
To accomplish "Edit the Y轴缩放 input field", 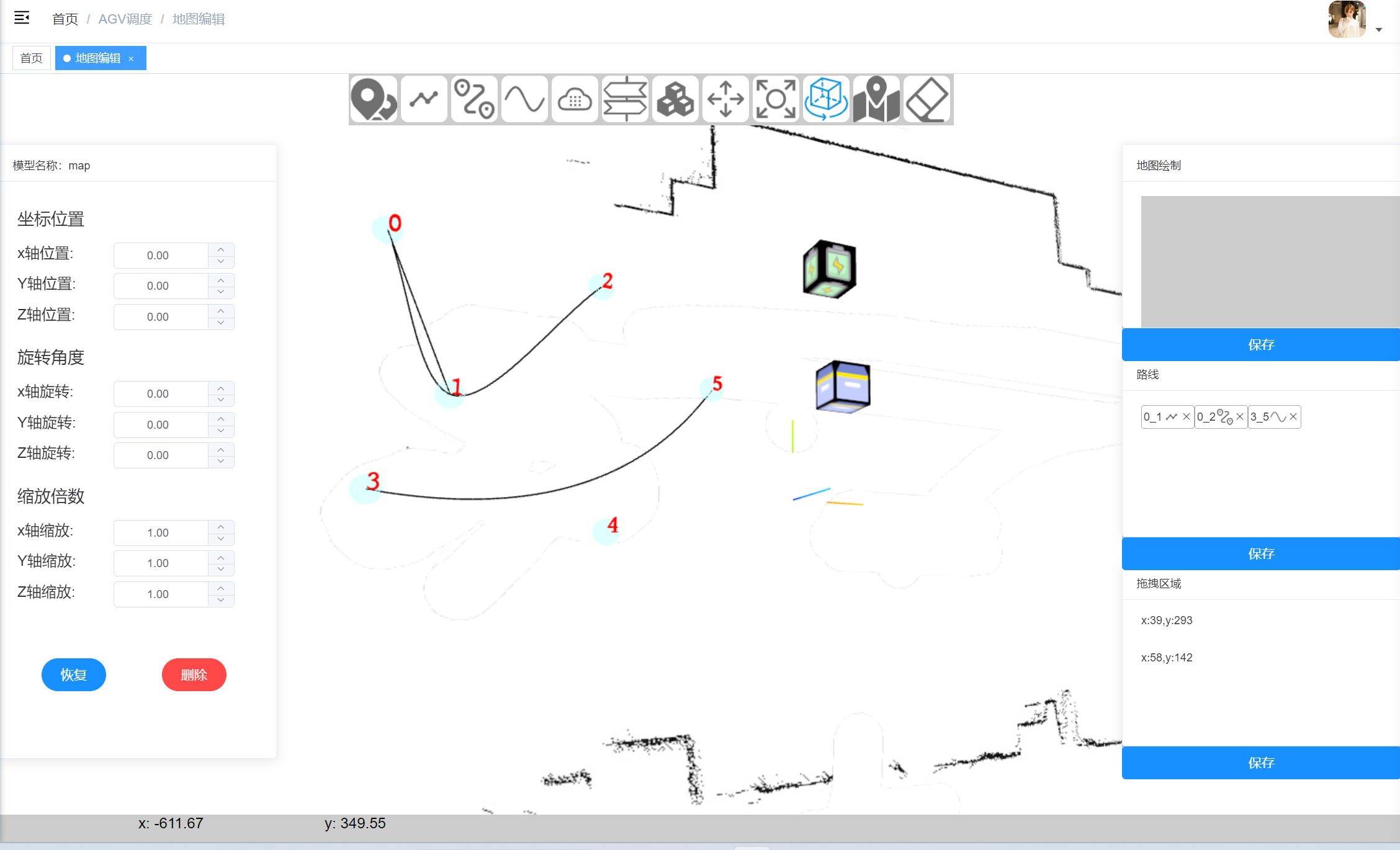I will [161, 563].
